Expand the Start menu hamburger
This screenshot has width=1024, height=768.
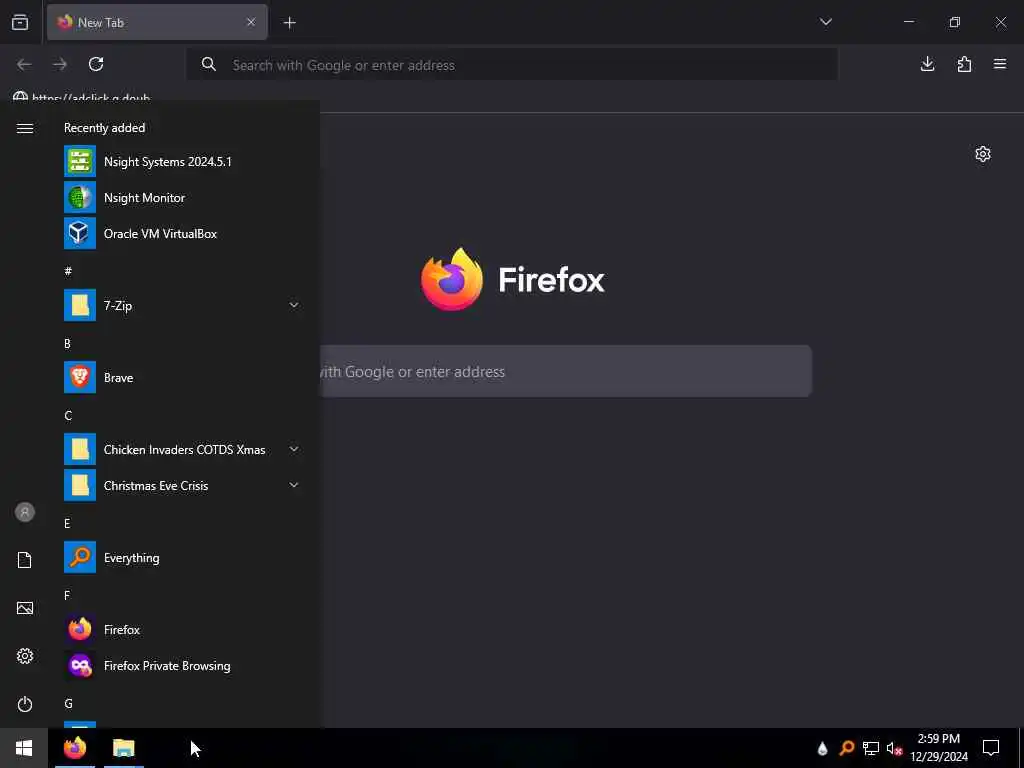25,129
